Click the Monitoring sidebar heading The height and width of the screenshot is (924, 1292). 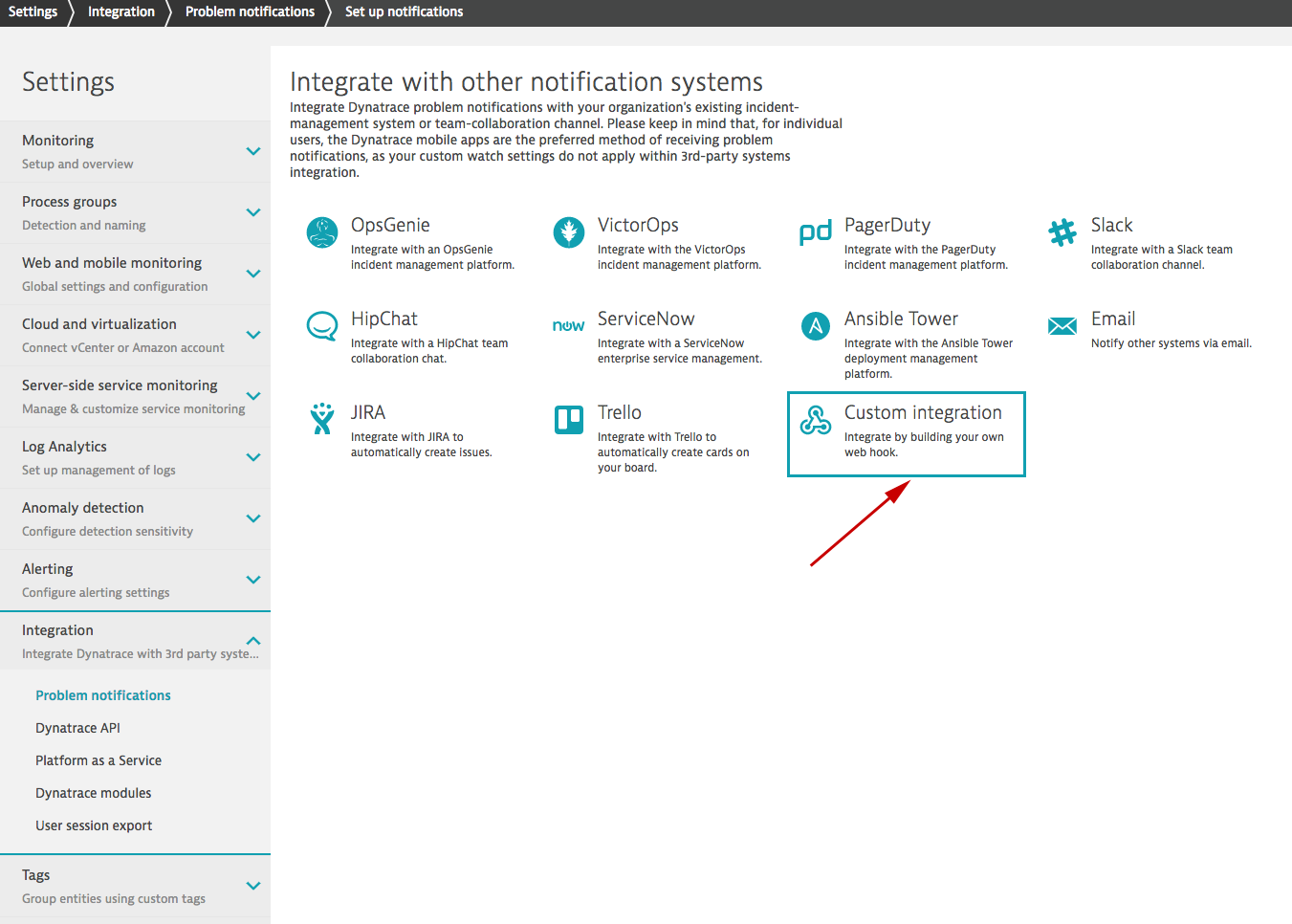tap(58, 141)
